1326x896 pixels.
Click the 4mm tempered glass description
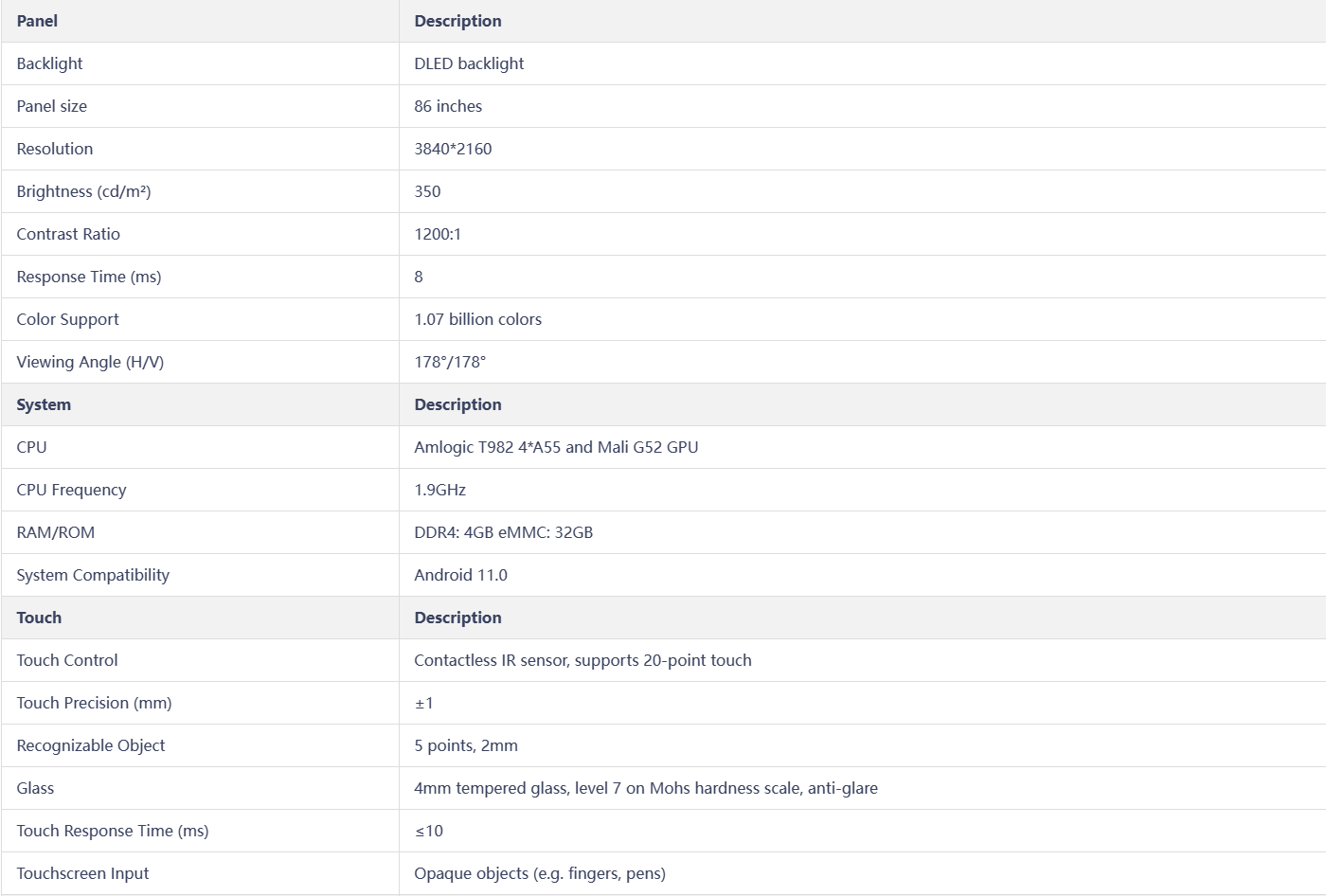click(646, 788)
